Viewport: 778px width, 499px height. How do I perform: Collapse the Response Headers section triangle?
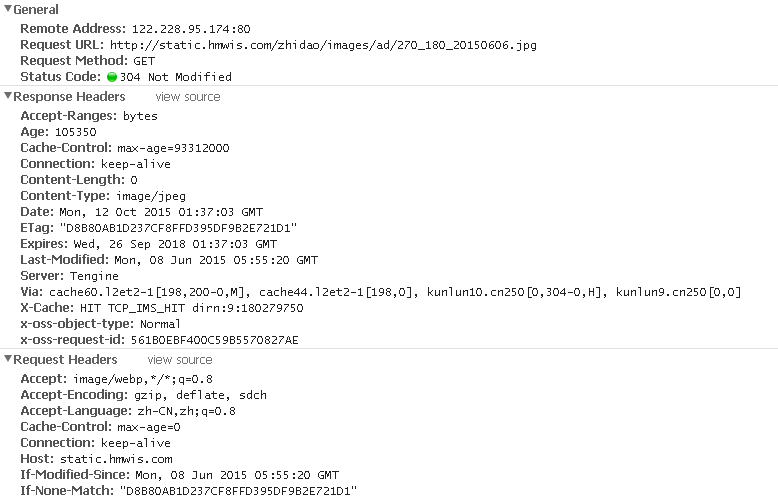pyautogui.click(x=8, y=97)
